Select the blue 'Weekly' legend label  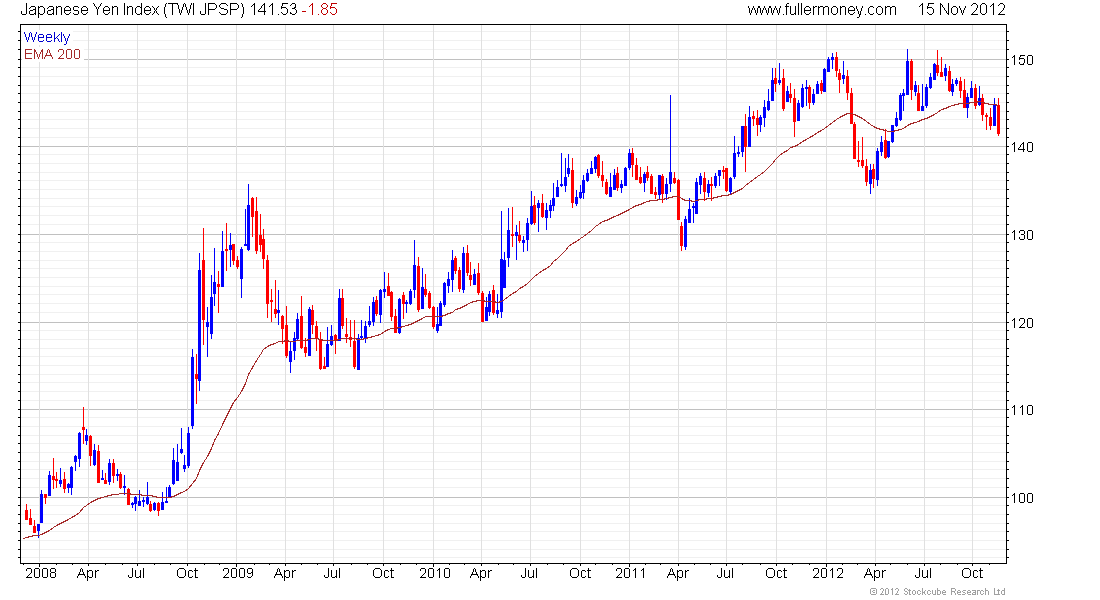(47, 37)
